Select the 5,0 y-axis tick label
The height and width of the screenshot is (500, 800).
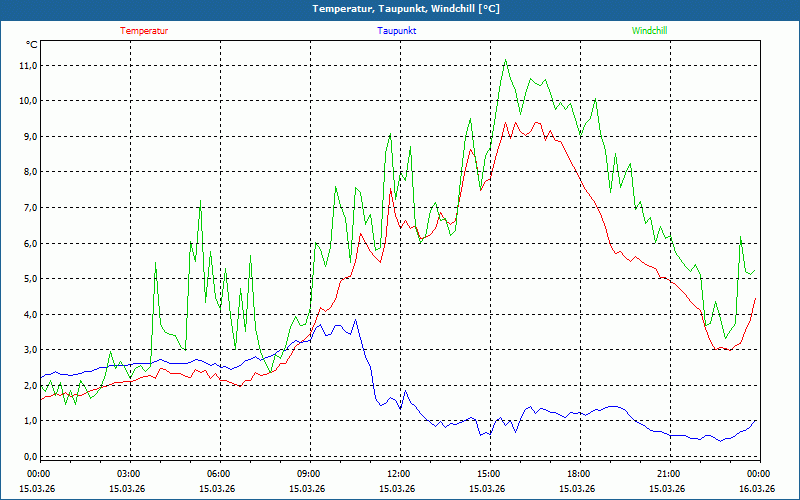tap(29, 279)
